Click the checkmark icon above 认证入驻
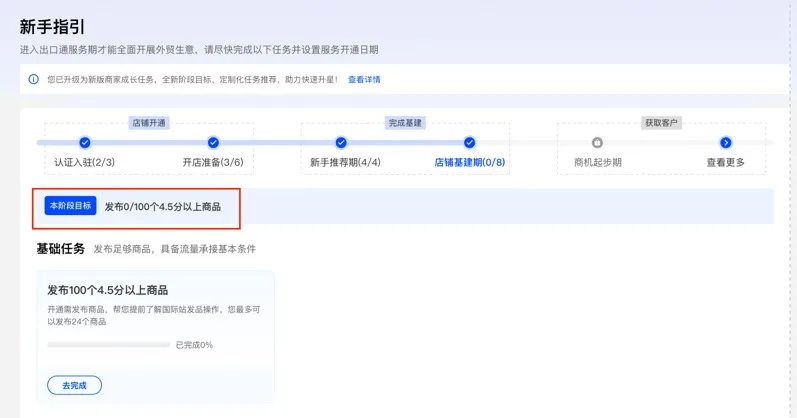Screen dimensions: 797x418 (85, 143)
